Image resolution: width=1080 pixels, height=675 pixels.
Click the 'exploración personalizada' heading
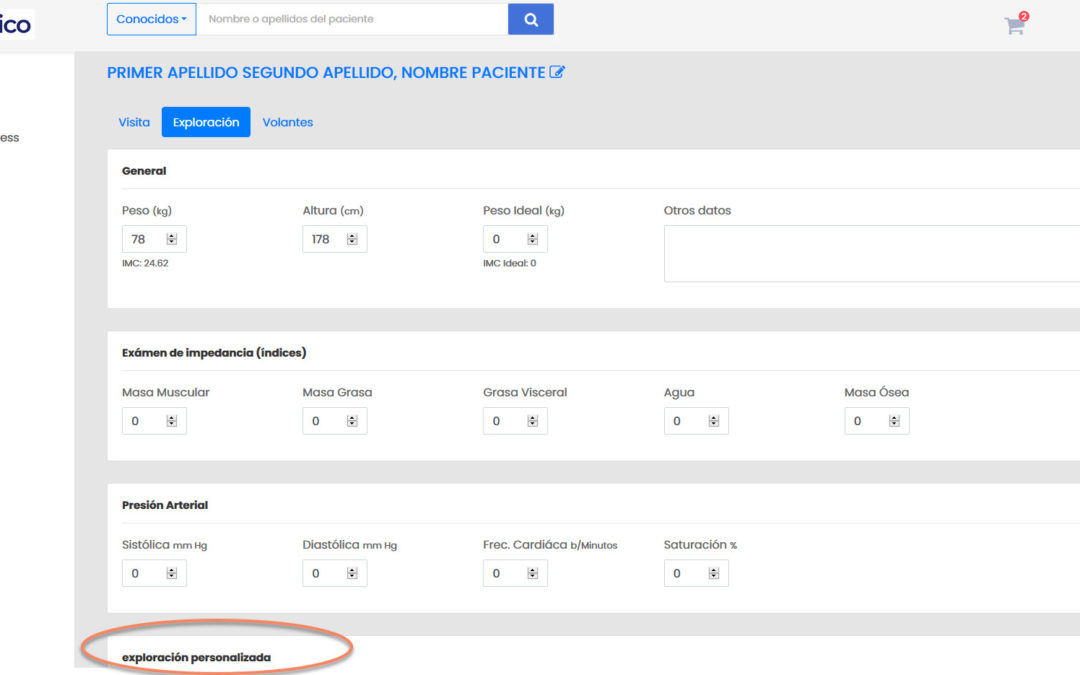[196, 657]
